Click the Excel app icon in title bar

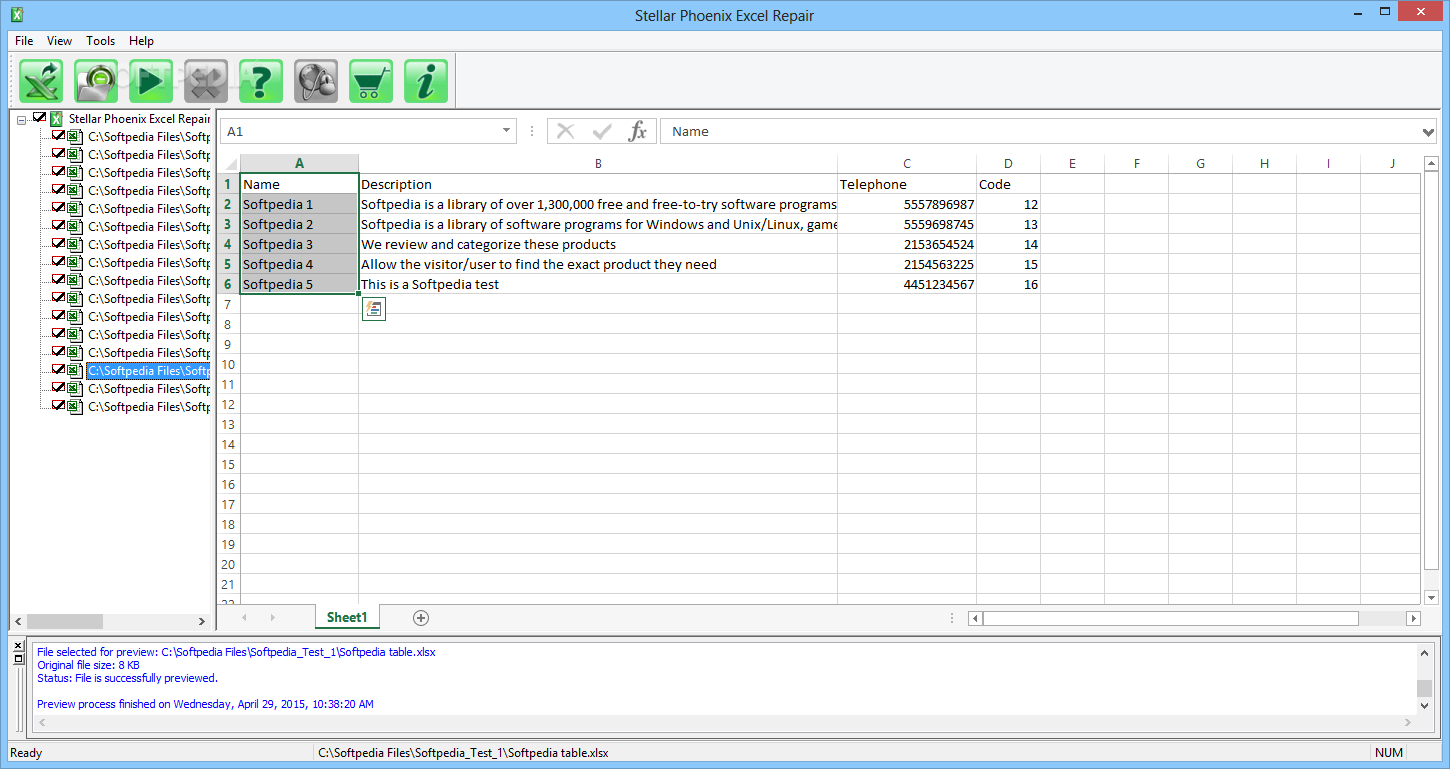tap(17, 15)
